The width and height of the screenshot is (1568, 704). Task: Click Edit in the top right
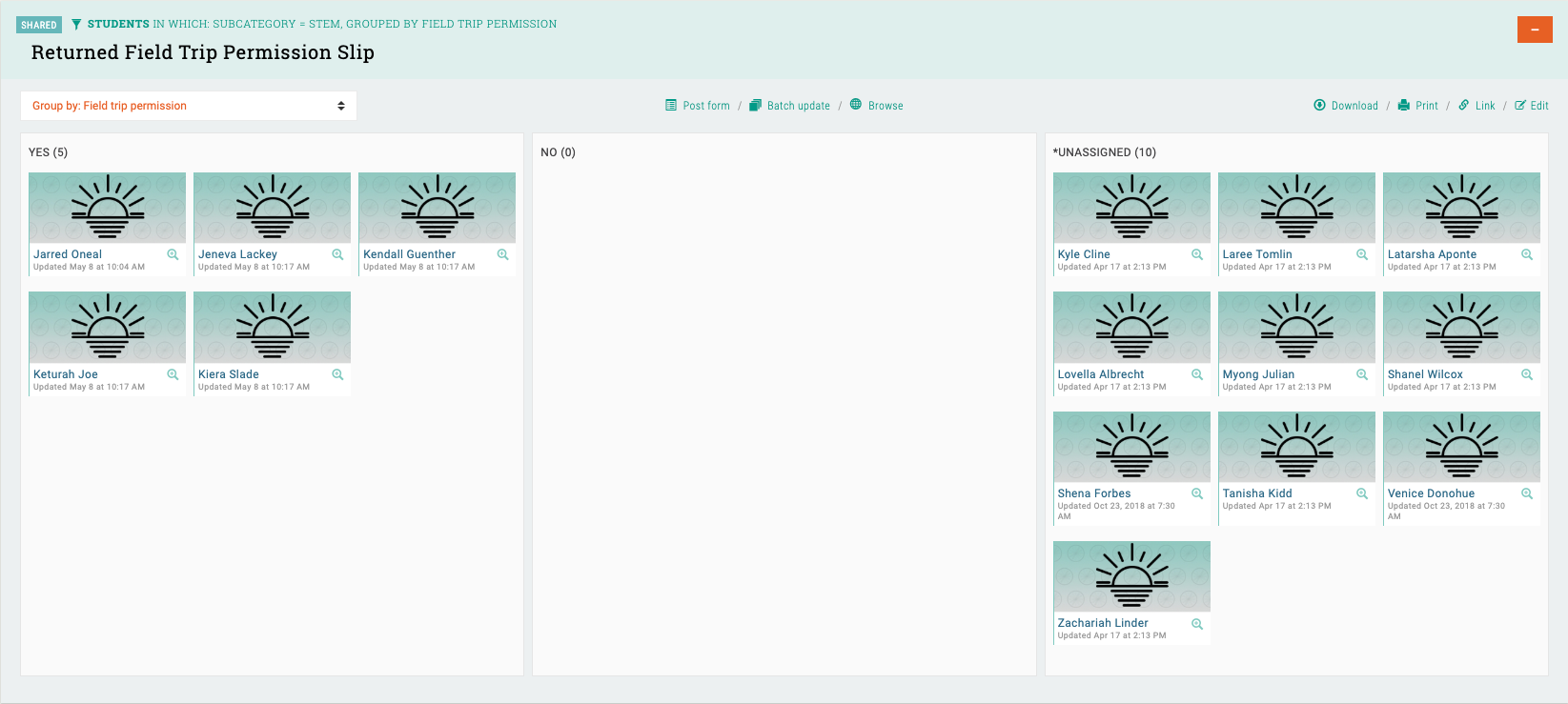(1532, 106)
